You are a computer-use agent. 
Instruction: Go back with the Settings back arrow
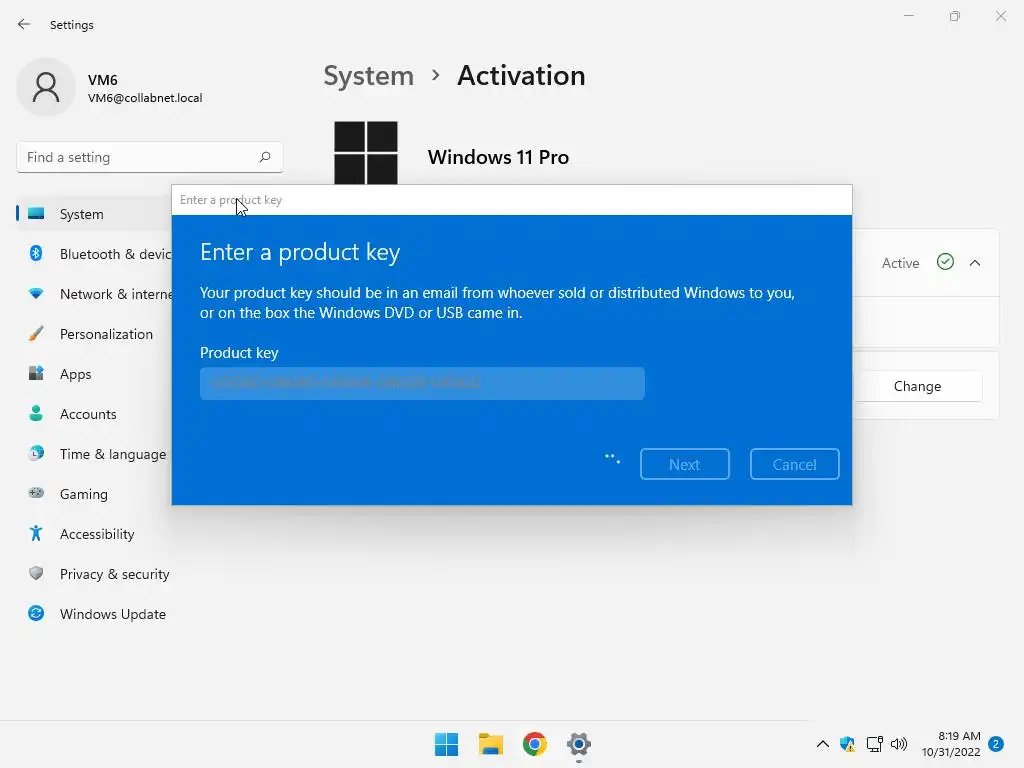(x=24, y=24)
